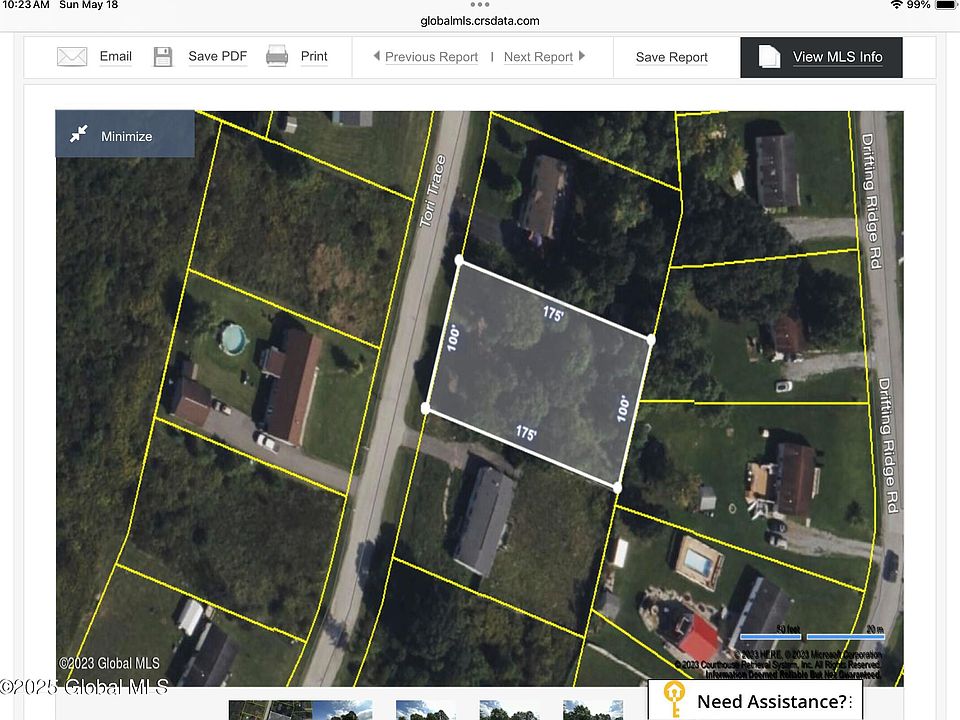This screenshot has height=720, width=960.
Task: Click the upper Drifting Ridge Rd label
Action: (871, 201)
